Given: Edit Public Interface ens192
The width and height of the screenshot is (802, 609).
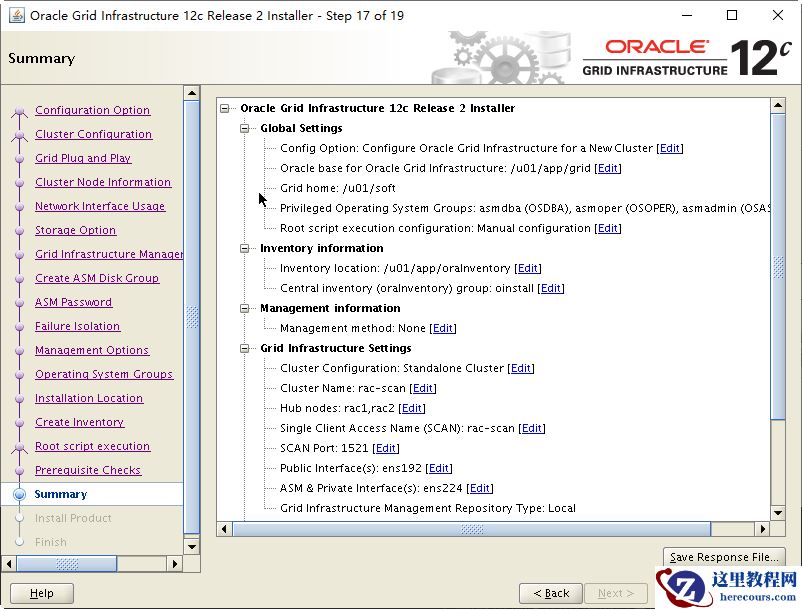Looking at the screenshot, I should (x=439, y=468).
